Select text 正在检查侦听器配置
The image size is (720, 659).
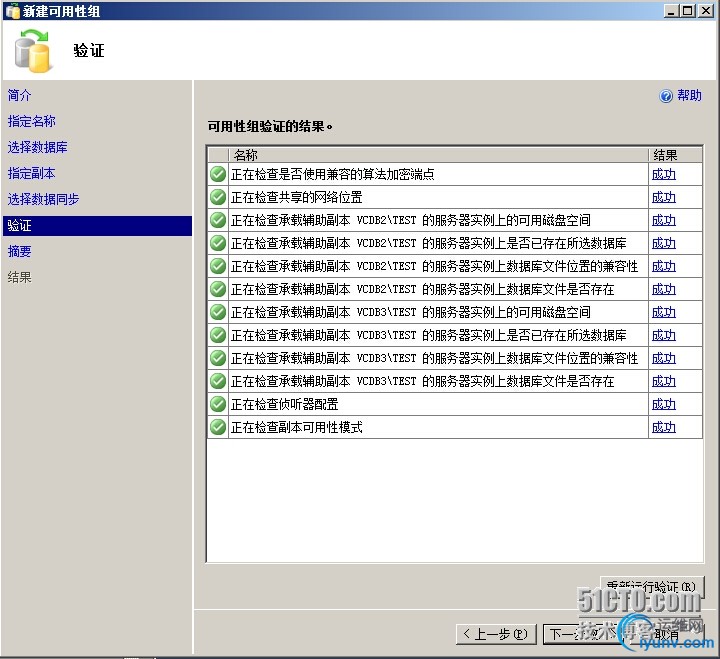pyautogui.click(x=285, y=404)
